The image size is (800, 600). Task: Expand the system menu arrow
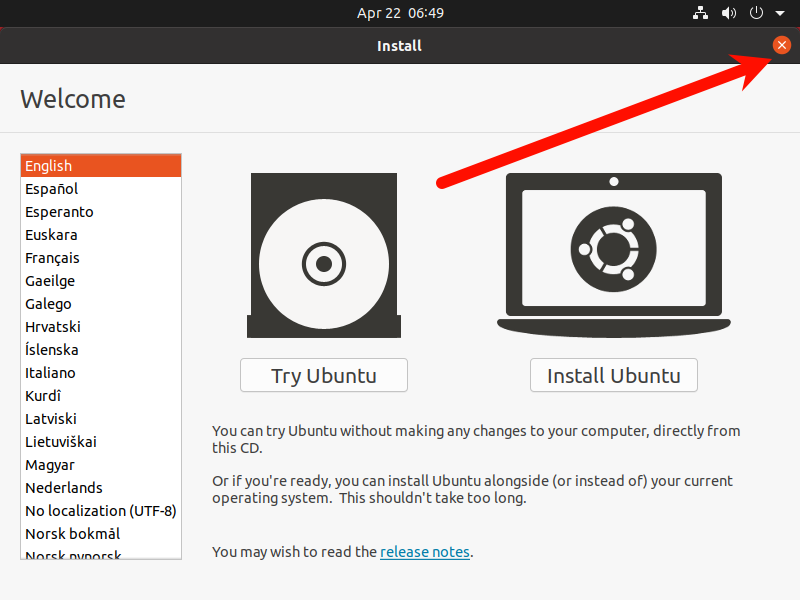[780, 13]
